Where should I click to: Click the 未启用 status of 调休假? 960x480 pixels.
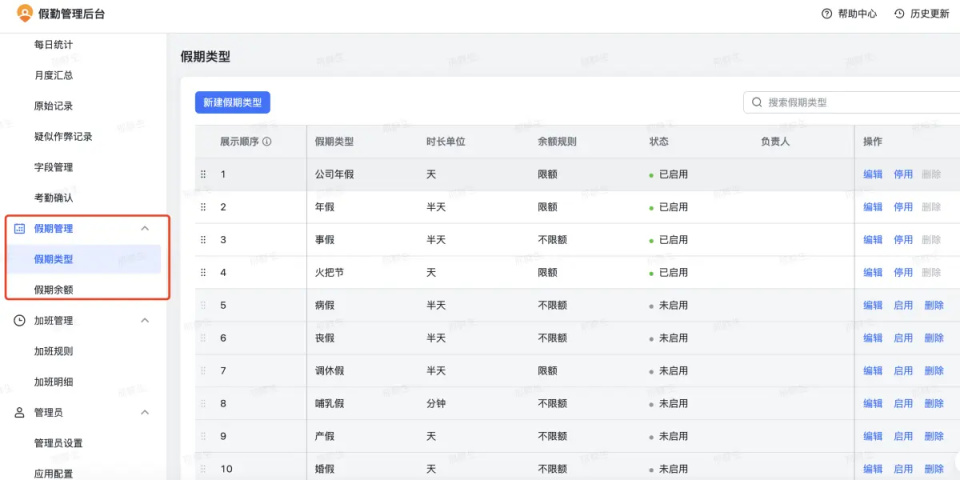coord(669,370)
